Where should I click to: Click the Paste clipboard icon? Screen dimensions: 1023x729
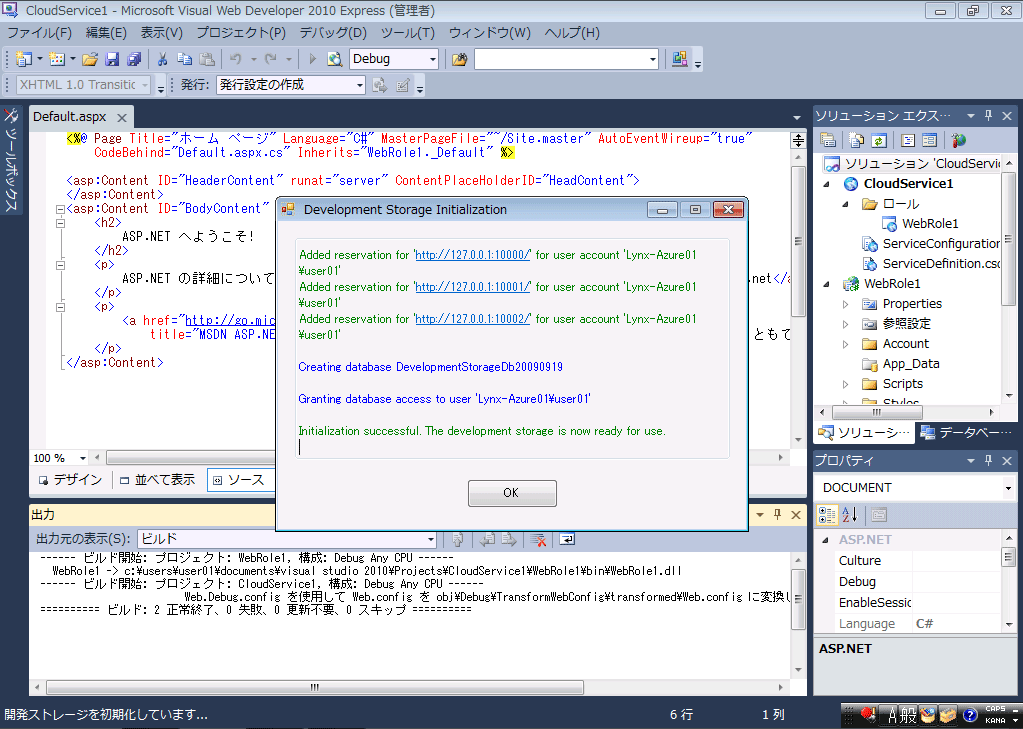click(x=207, y=59)
